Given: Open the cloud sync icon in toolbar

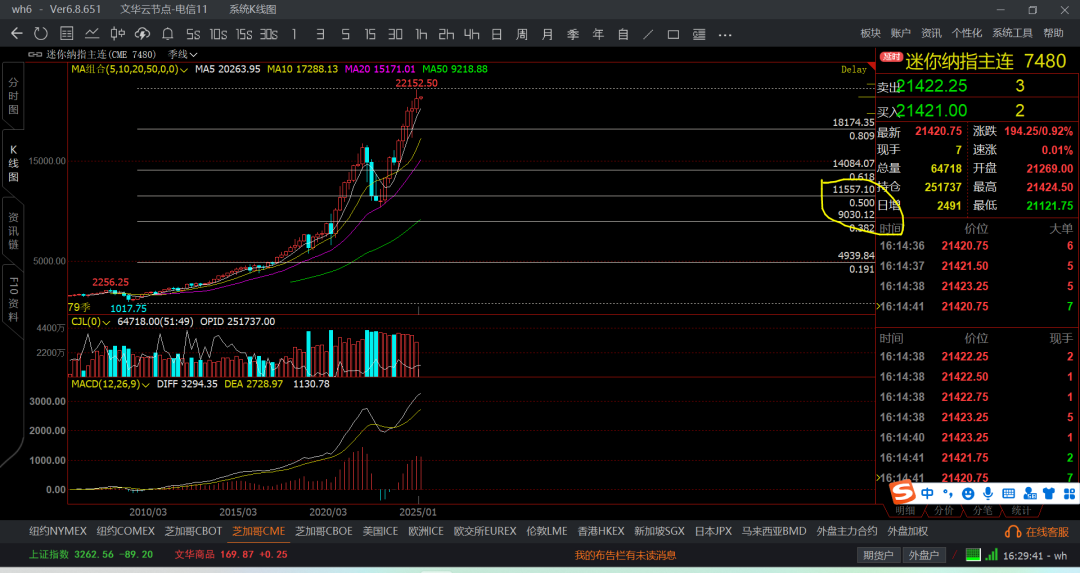Looking at the screenshot, I should (x=143, y=34).
